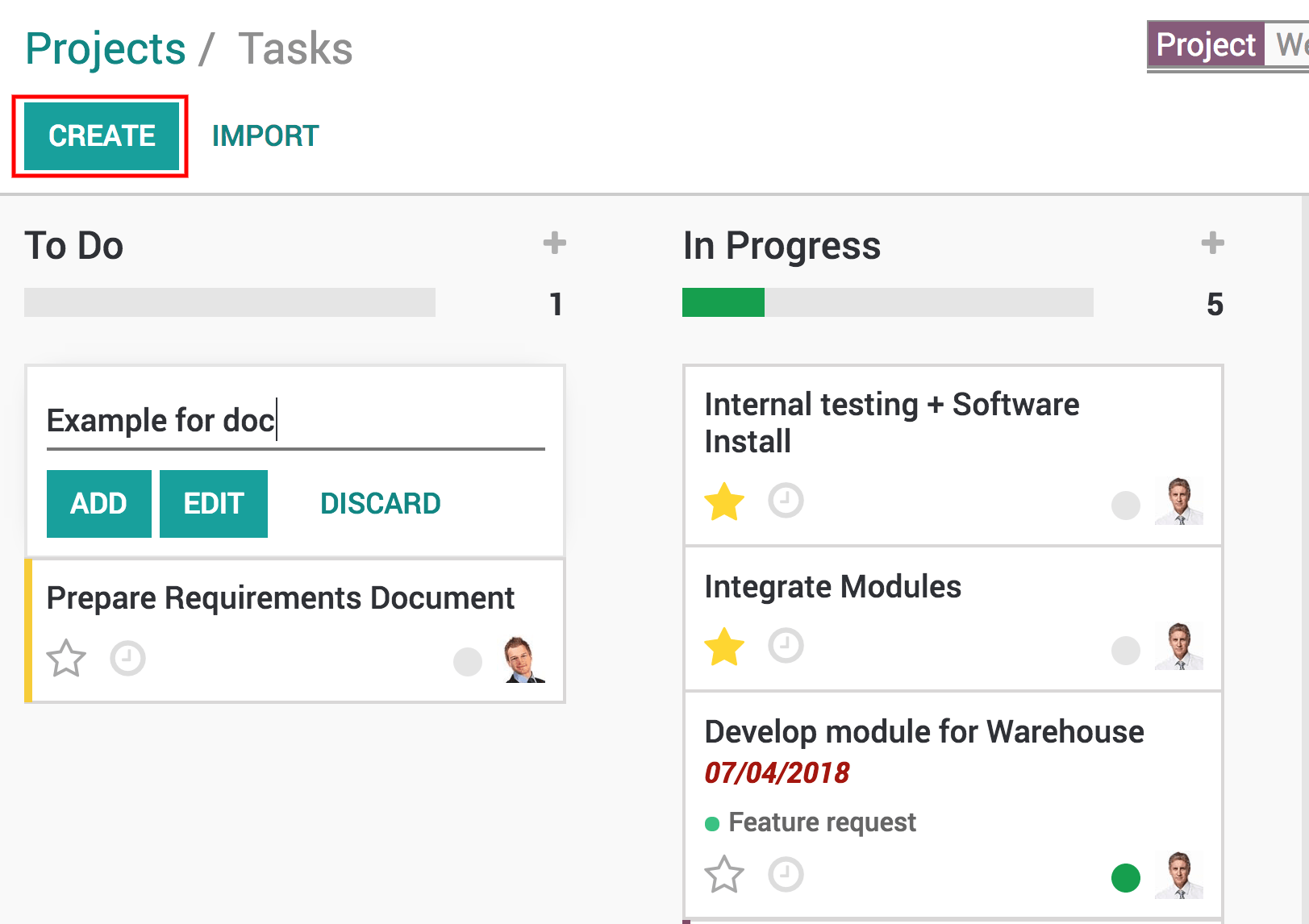Click clock icon on Develop module for Warehouse
This screenshot has height=924, width=1309.
(785, 874)
